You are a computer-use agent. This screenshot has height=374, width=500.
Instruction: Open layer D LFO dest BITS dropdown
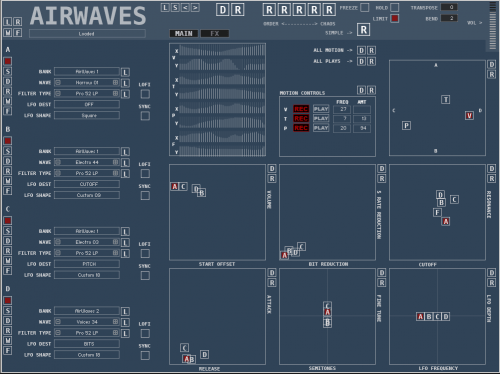click(87, 344)
